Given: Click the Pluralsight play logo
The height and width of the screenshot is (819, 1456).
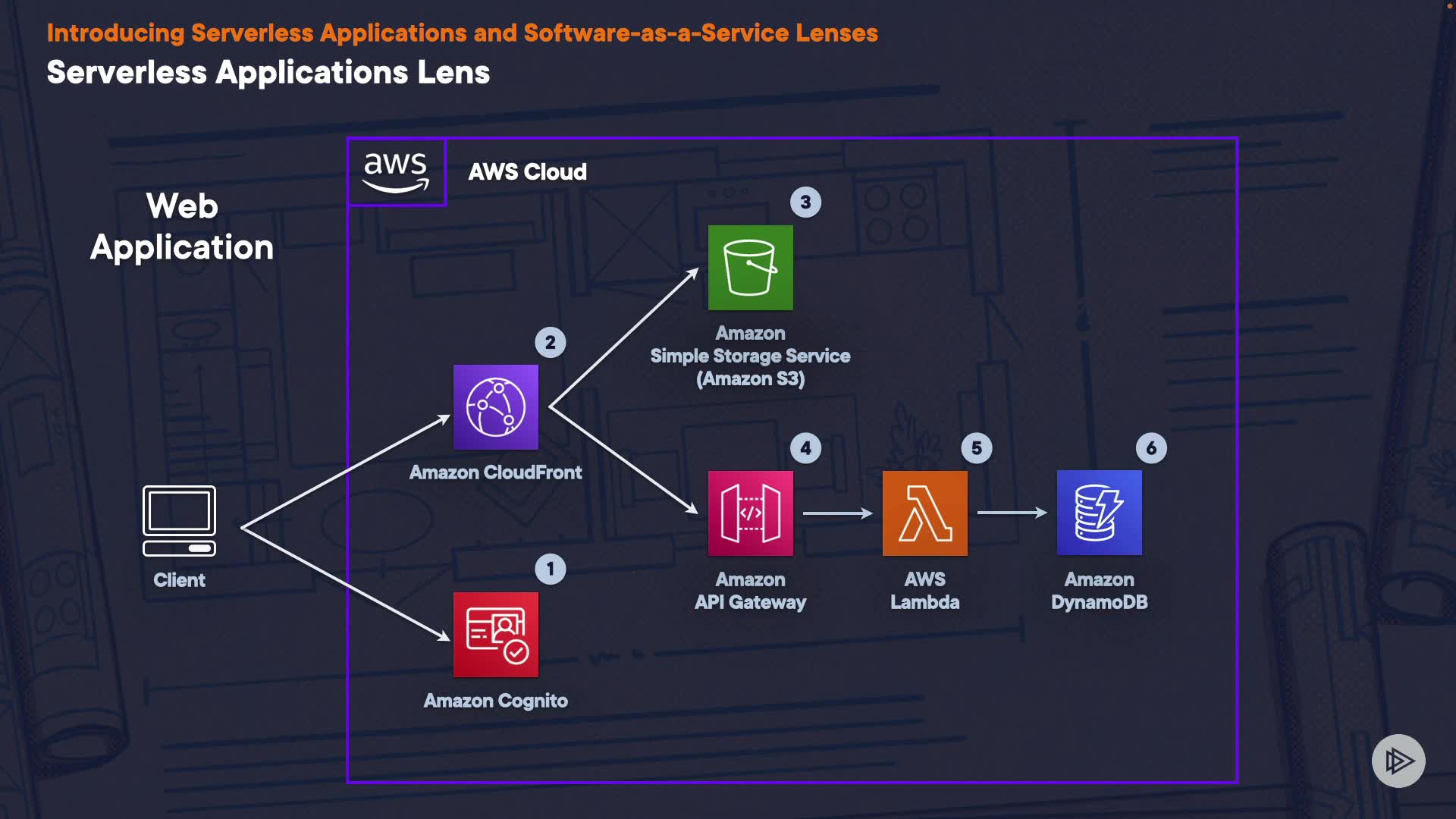Looking at the screenshot, I should (x=1398, y=761).
